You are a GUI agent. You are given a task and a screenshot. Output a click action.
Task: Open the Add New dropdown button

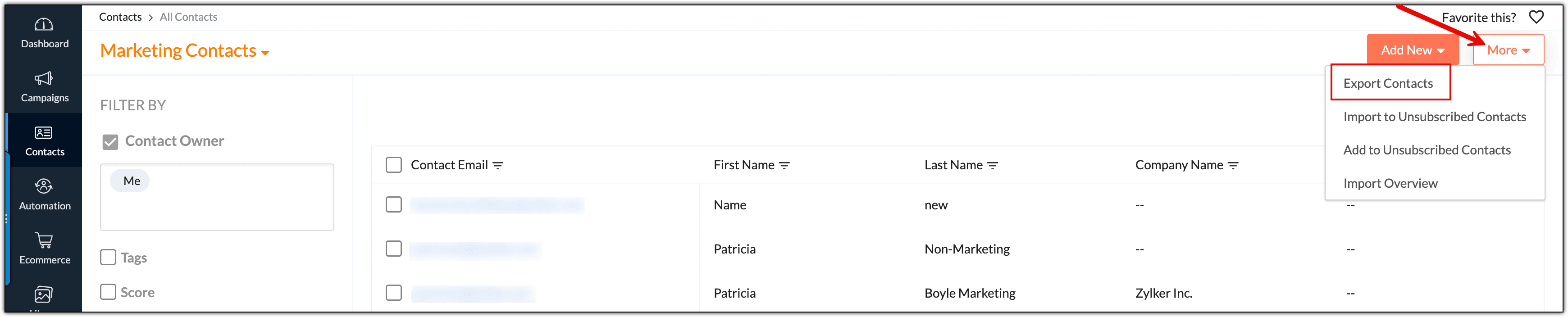[x=1412, y=50]
